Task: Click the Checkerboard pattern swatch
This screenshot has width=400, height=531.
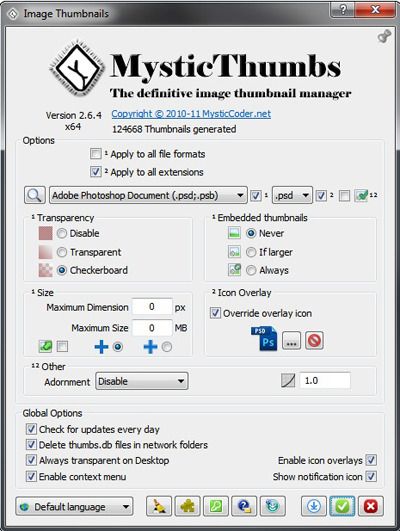Action: click(45, 270)
